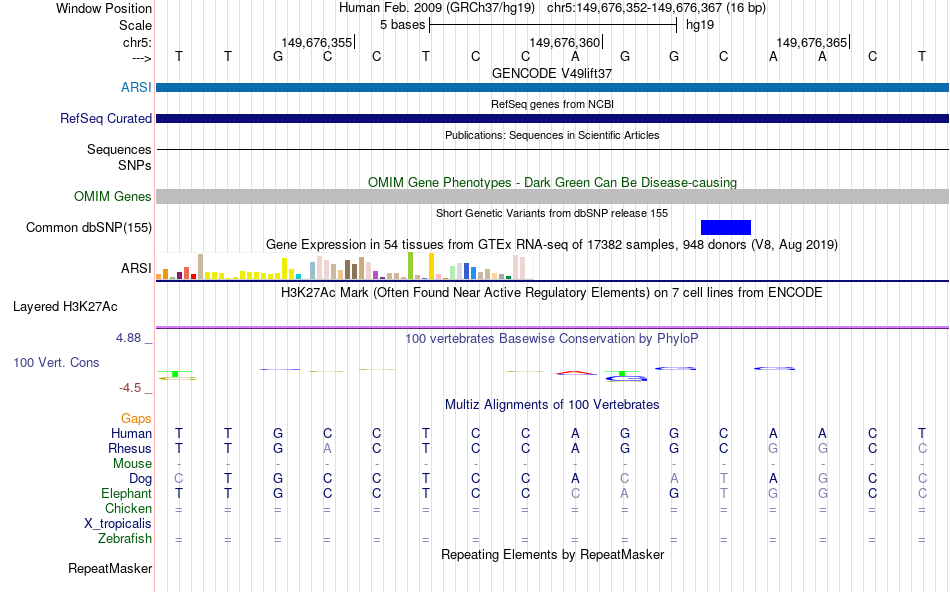The image size is (950, 592).
Task: Click the ARSI GENCODE track label in blue
Action: coord(136,87)
